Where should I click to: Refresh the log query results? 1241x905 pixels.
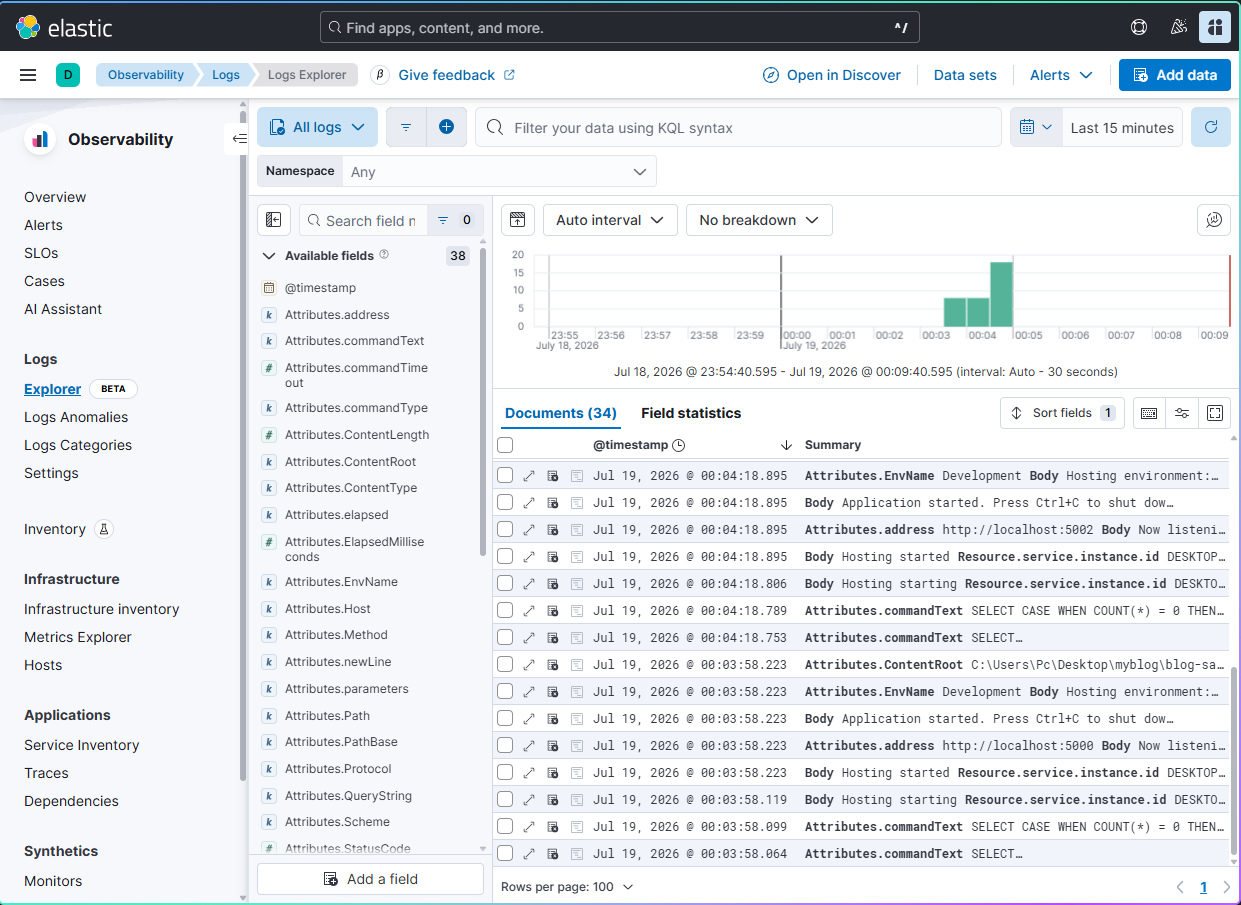(x=1211, y=127)
